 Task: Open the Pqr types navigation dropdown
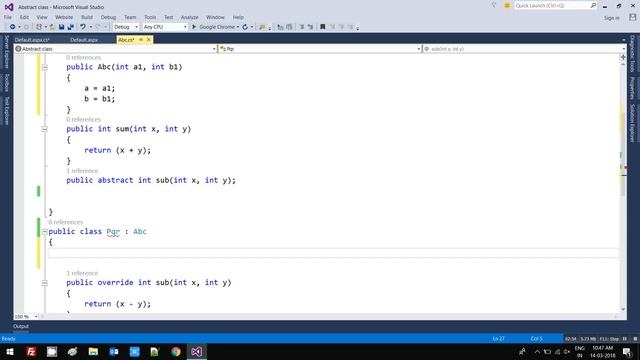coord(320,49)
